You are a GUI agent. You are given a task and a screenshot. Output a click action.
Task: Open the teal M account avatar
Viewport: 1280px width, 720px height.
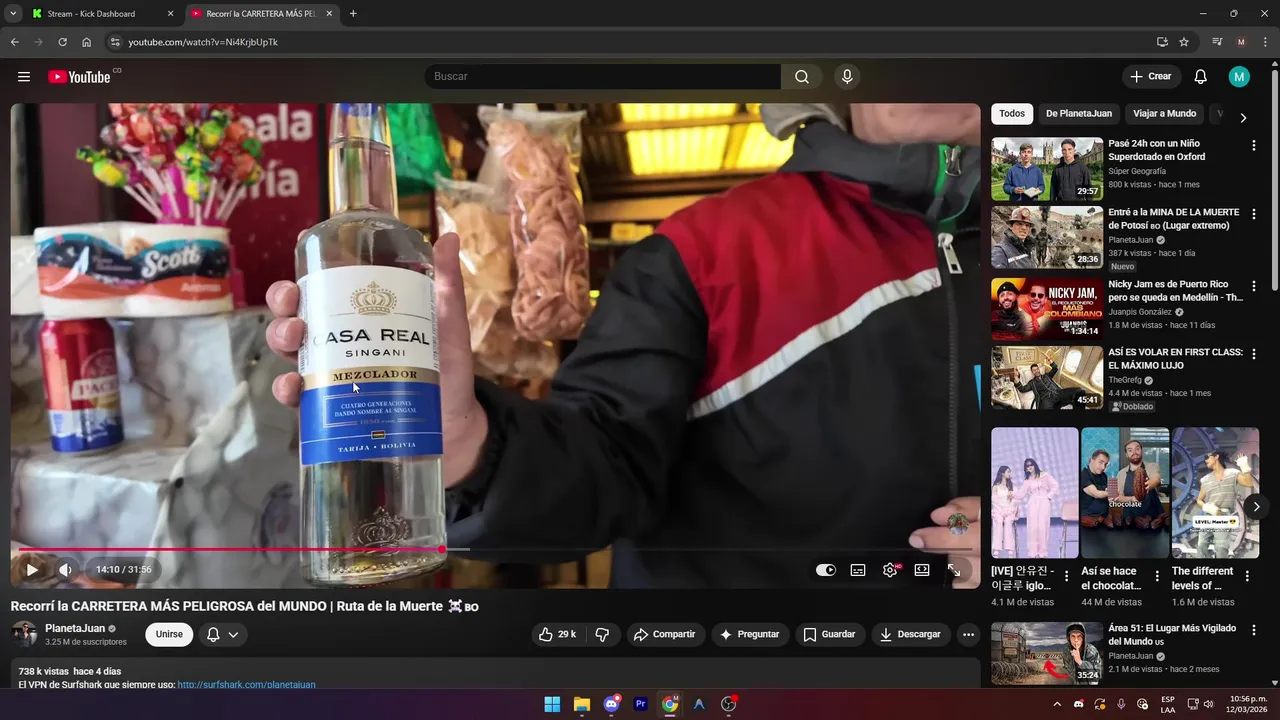1239,77
